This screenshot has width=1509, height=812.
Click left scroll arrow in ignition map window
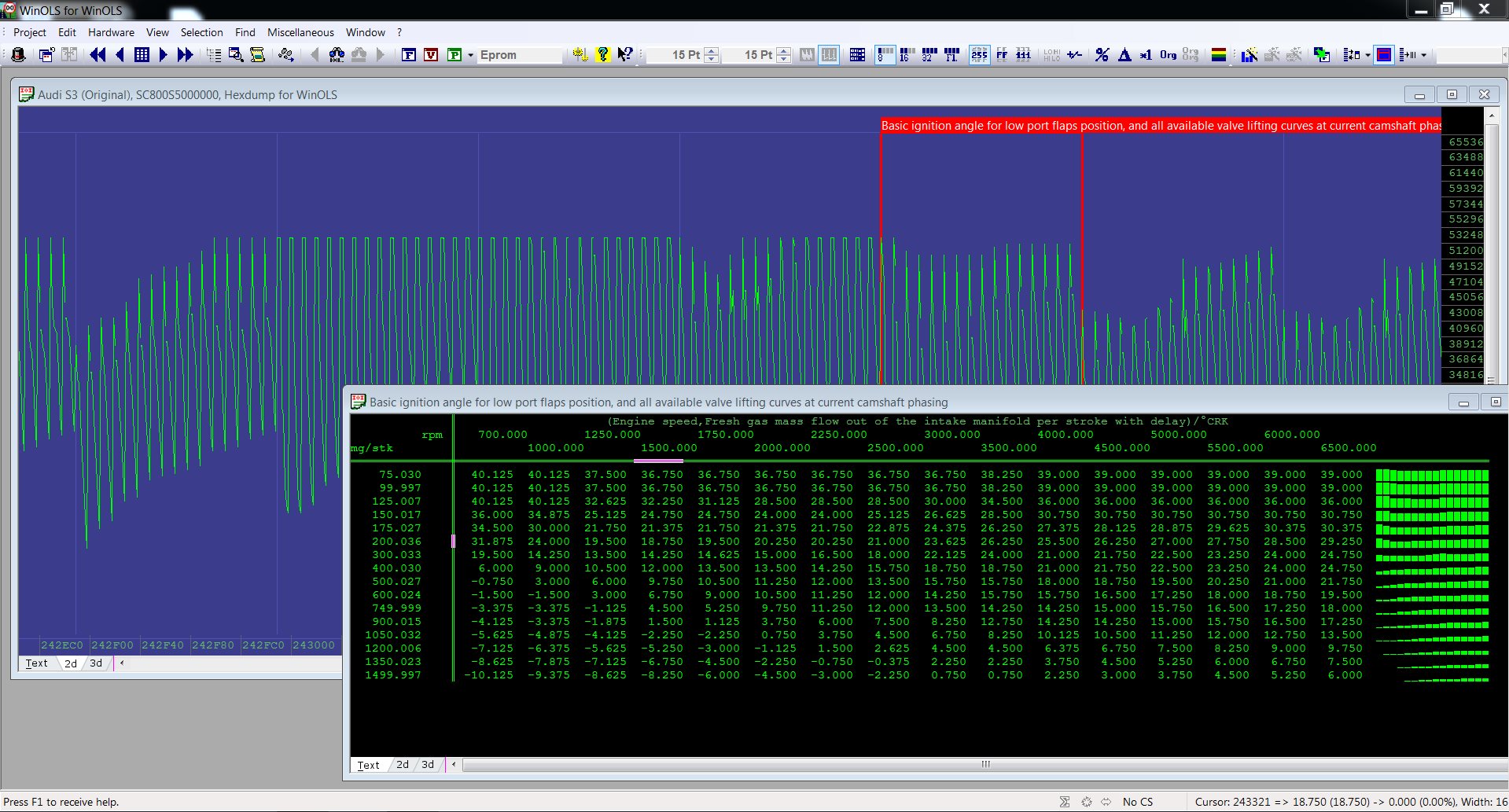pos(454,764)
